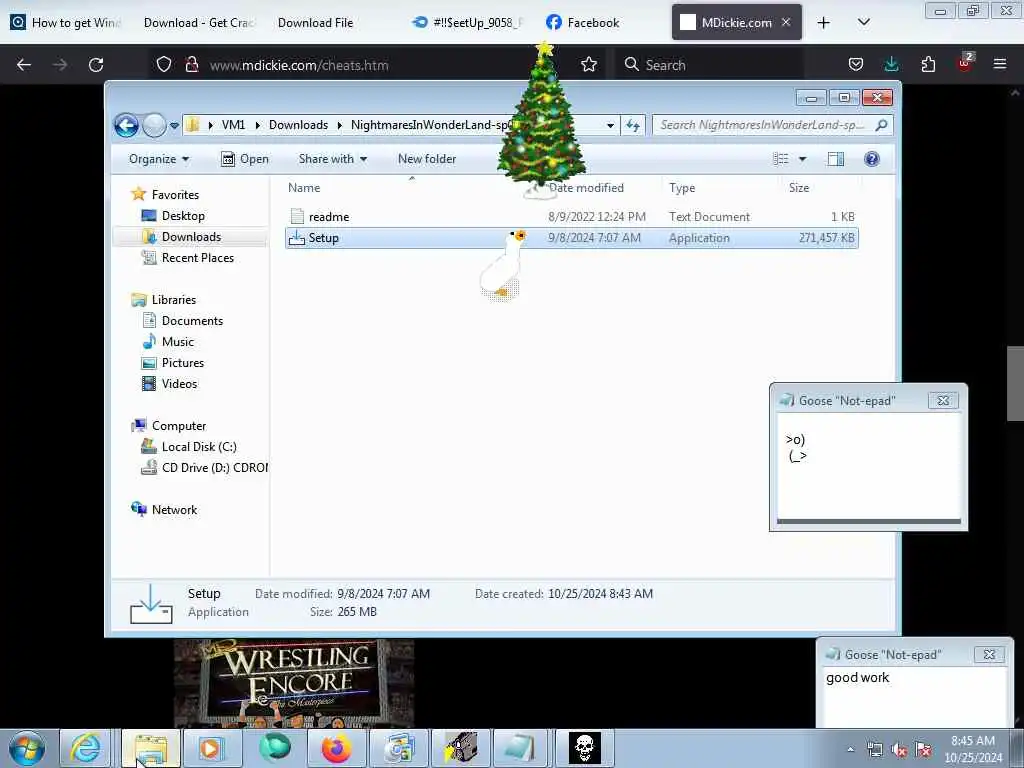
Task: Click the Wrestling Encore banner image
Action: pyautogui.click(x=294, y=683)
